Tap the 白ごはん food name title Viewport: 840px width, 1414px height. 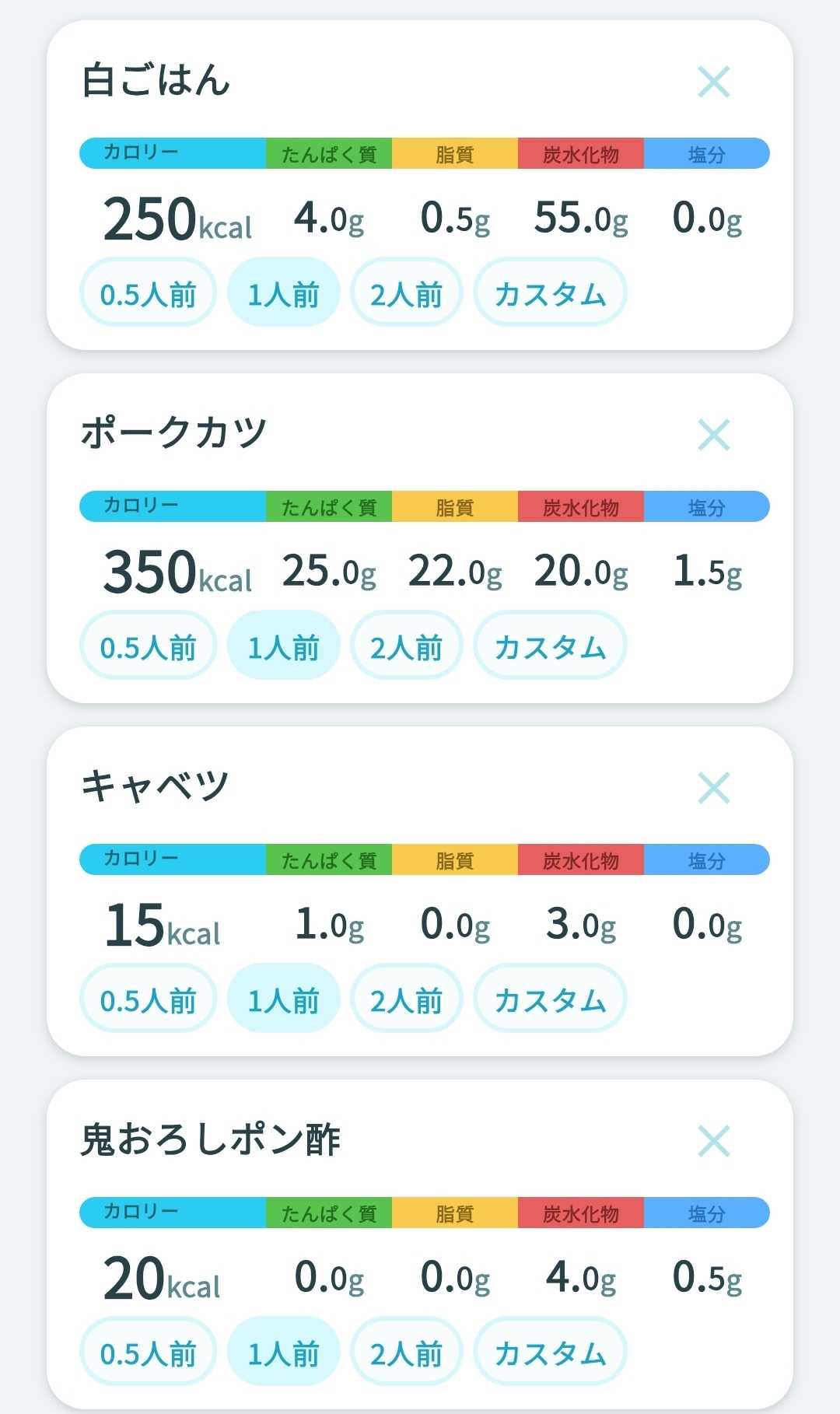point(156,81)
